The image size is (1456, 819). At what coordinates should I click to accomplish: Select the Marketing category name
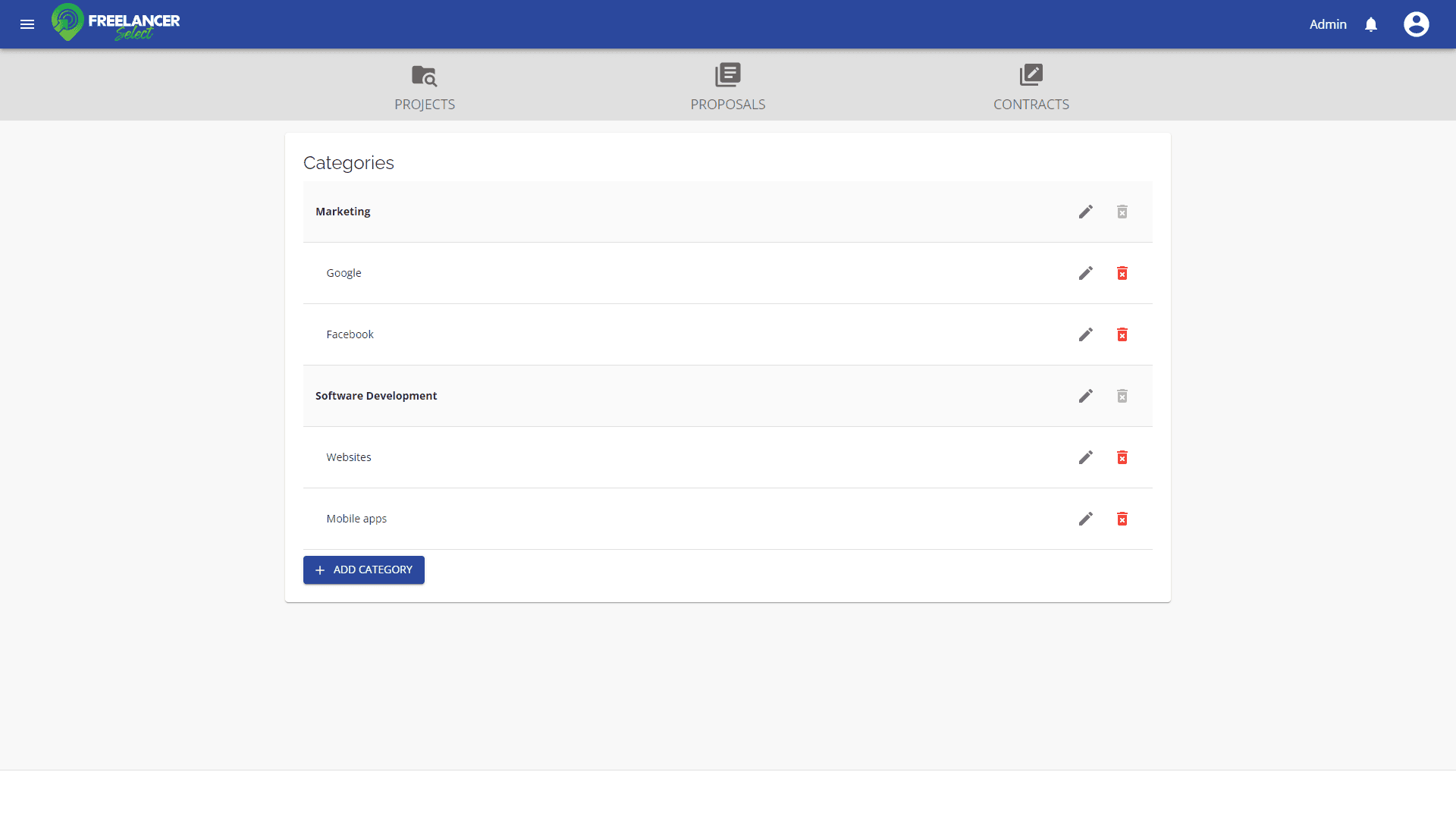point(343,212)
